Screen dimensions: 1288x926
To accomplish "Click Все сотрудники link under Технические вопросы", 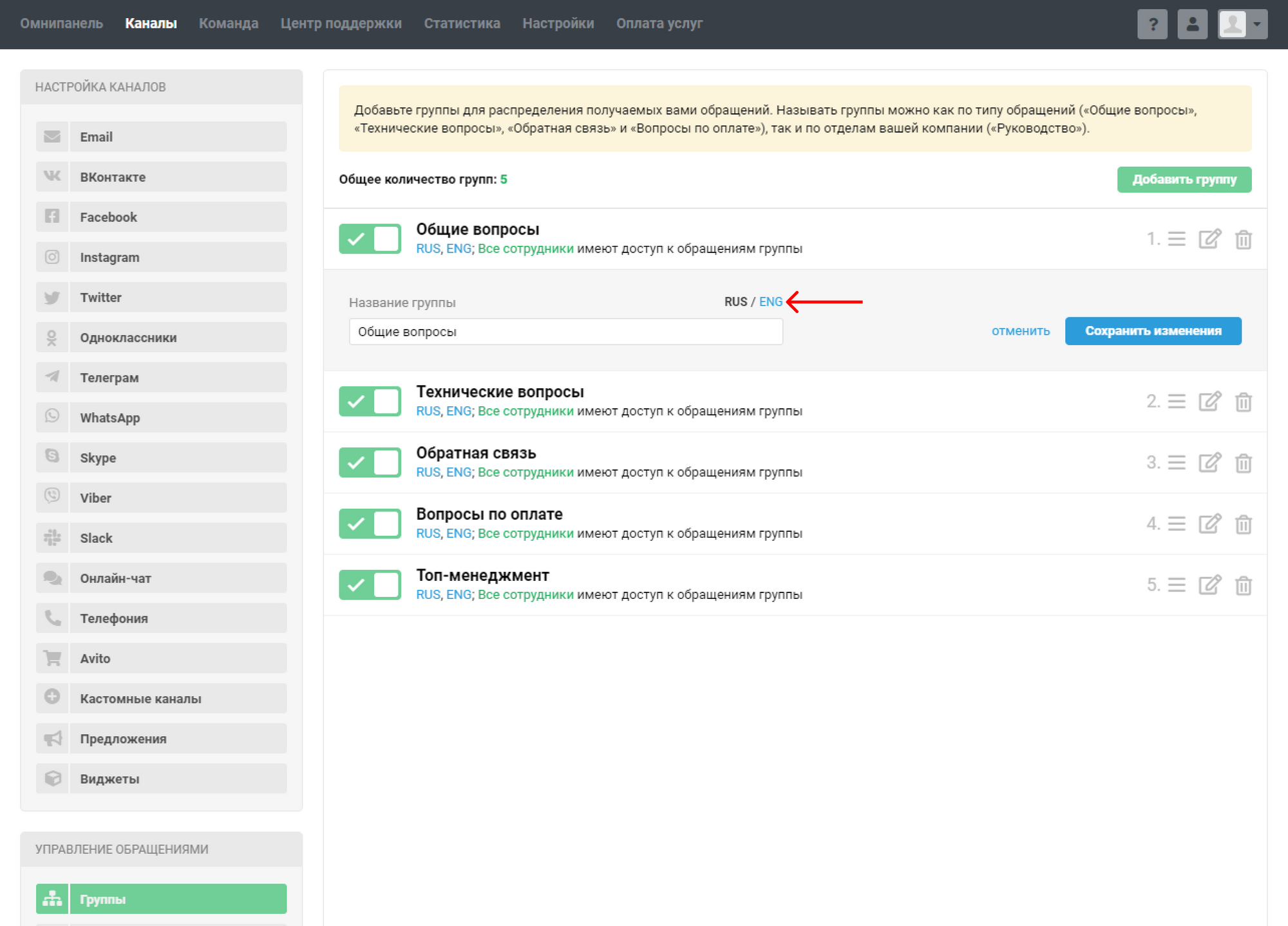I will pyautogui.click(x=526, y=411).
